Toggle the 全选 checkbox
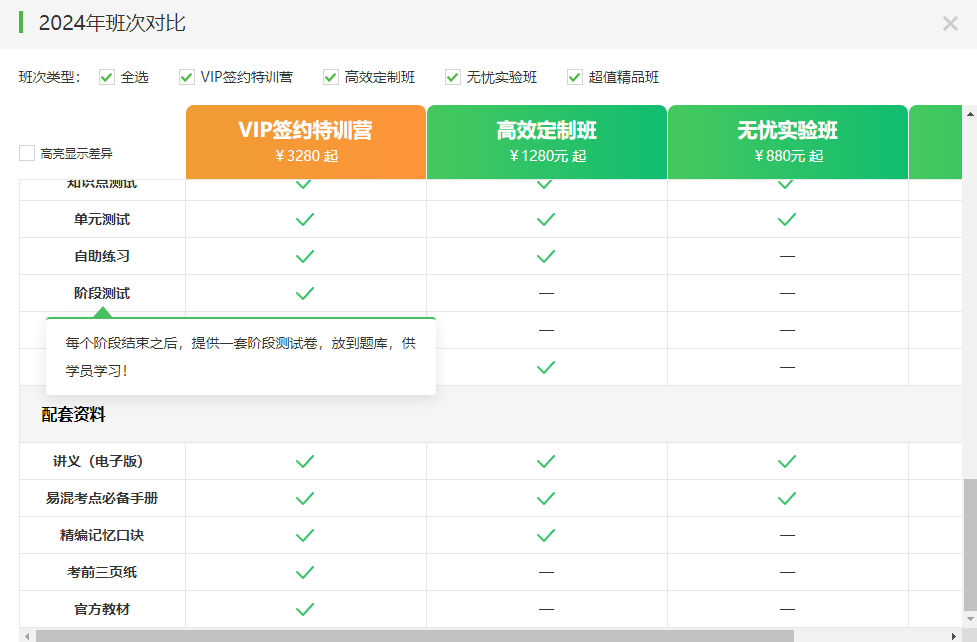The image size is (977, 642). 107,77
